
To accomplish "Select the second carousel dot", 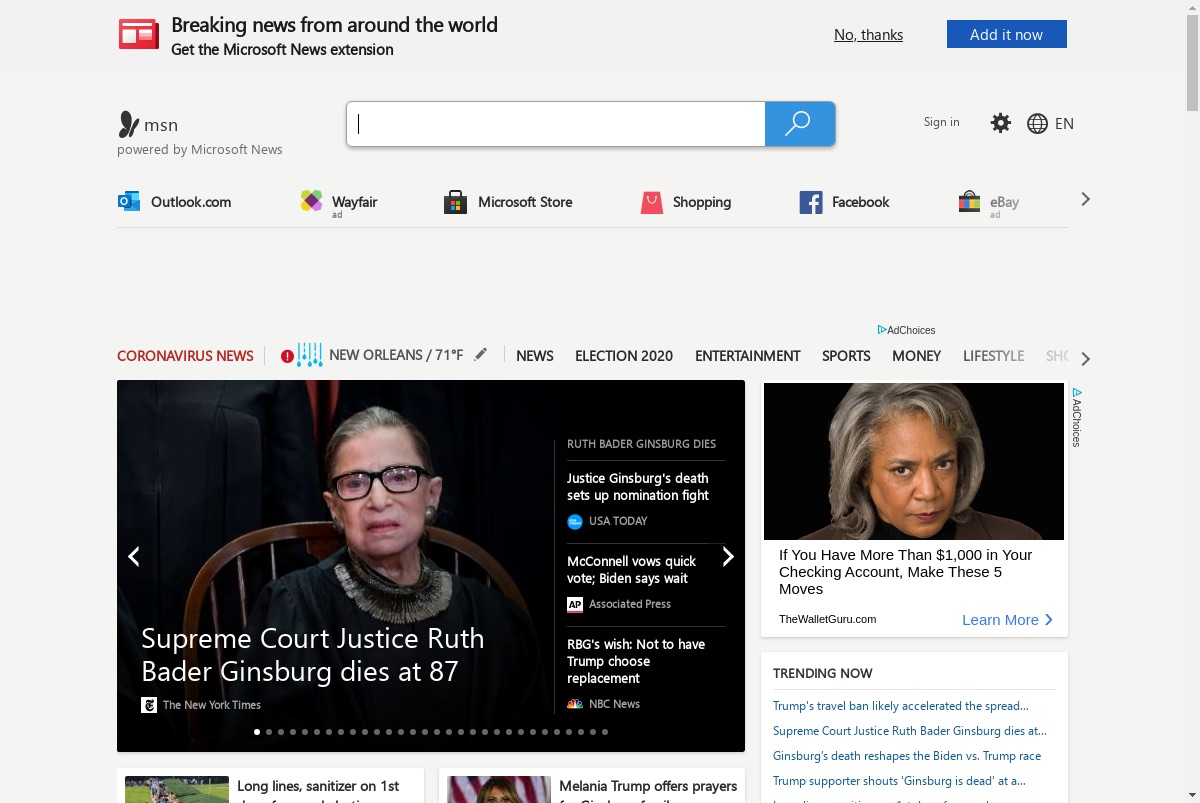I will (x=269, y=732).
